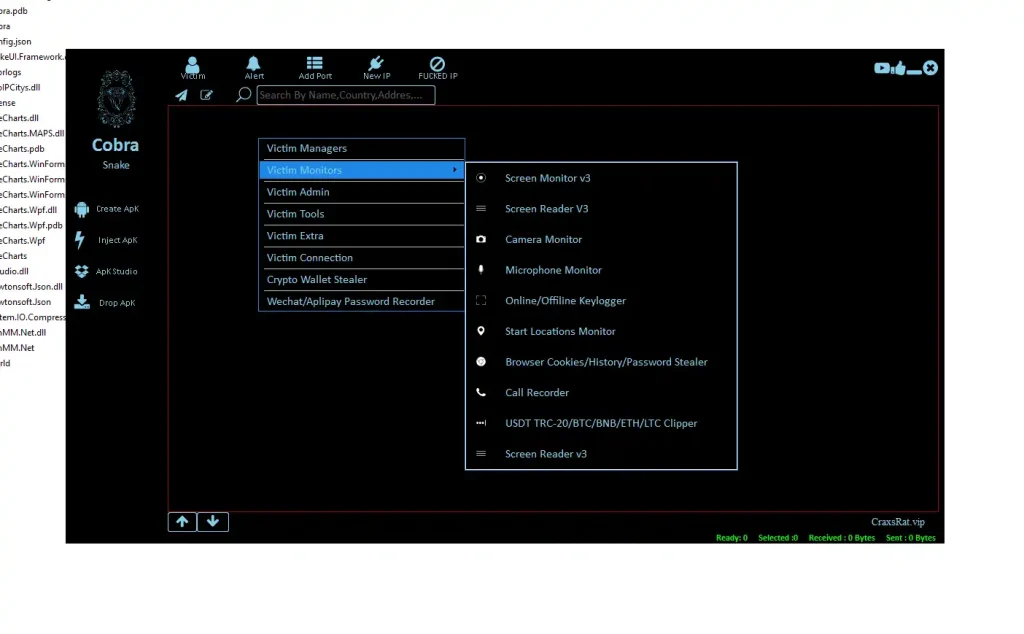The width and height of the screenshot is (1024, 634).
Task: Click the thumbs-up icon at top right
Action: (x=897, y=68)
